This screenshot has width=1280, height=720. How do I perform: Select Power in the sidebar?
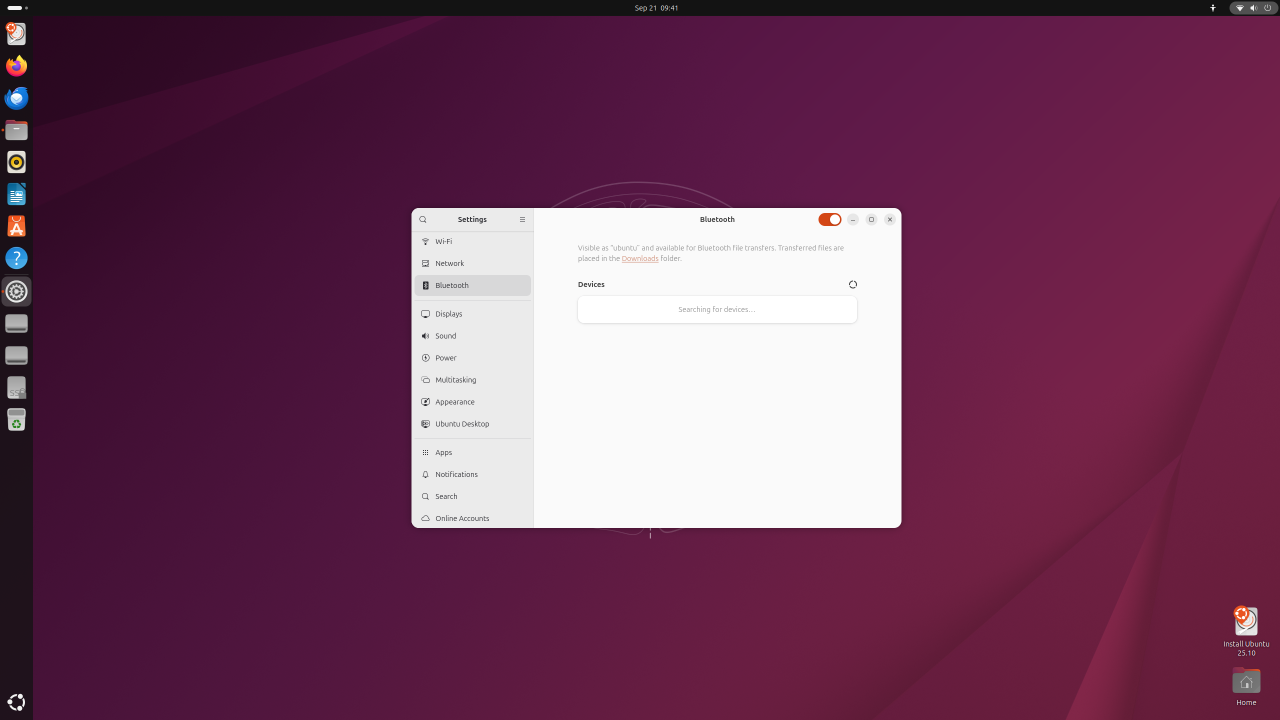(472, 358)
